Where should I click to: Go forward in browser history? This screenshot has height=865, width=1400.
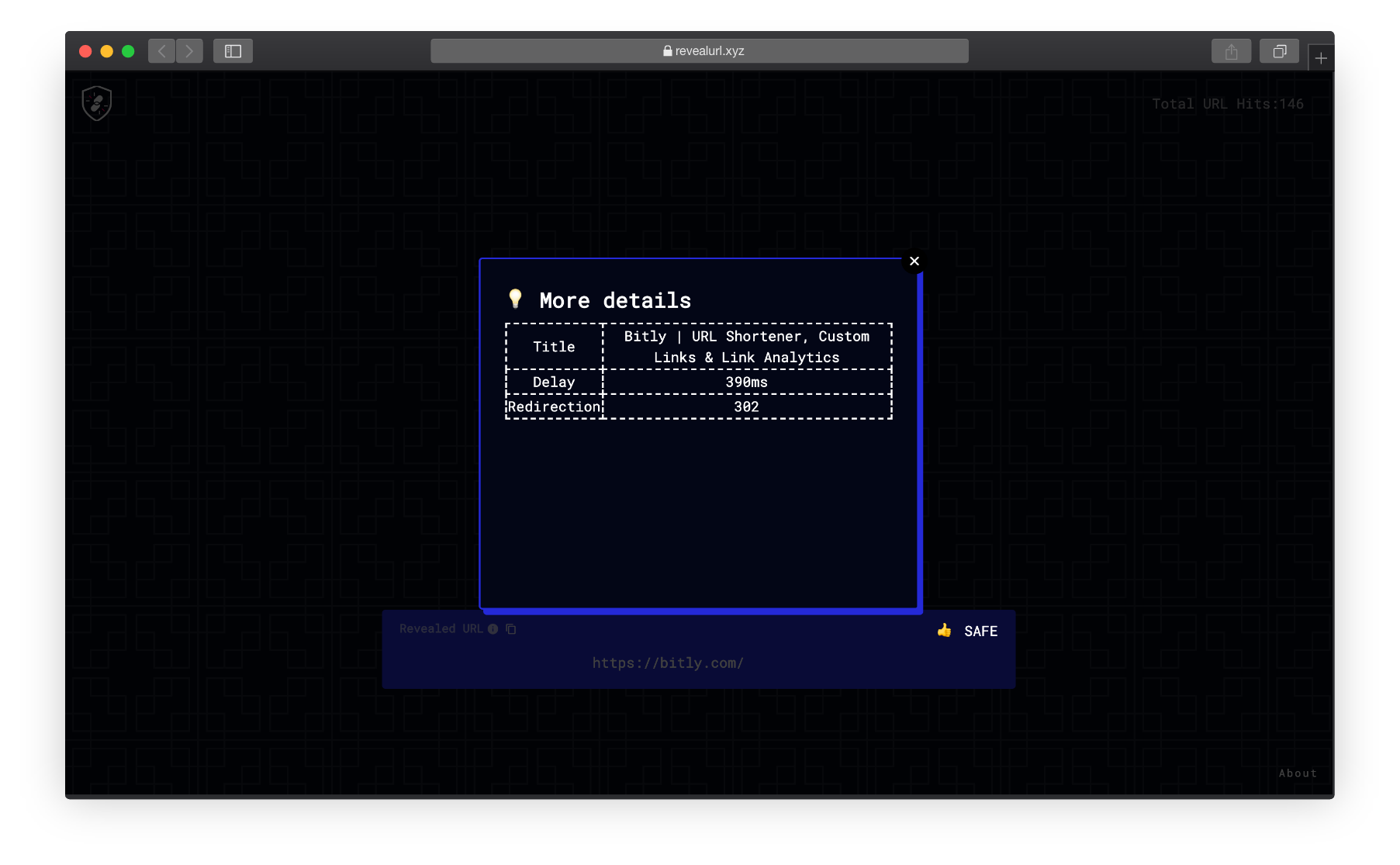[x=189, y=51]
